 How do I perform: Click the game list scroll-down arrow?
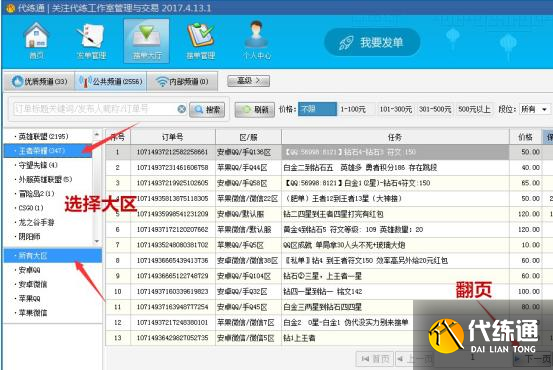coord(97,241)
